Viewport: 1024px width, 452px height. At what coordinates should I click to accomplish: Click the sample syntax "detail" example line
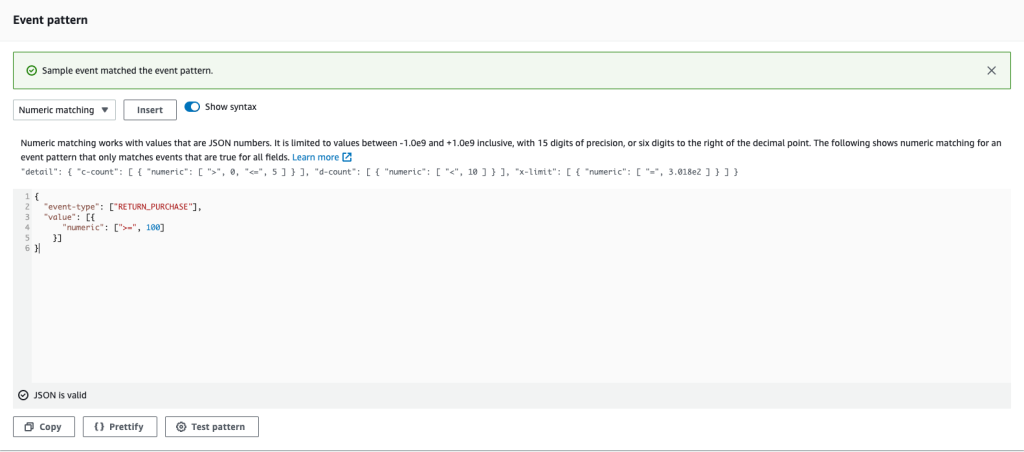(x=379, y=172)
